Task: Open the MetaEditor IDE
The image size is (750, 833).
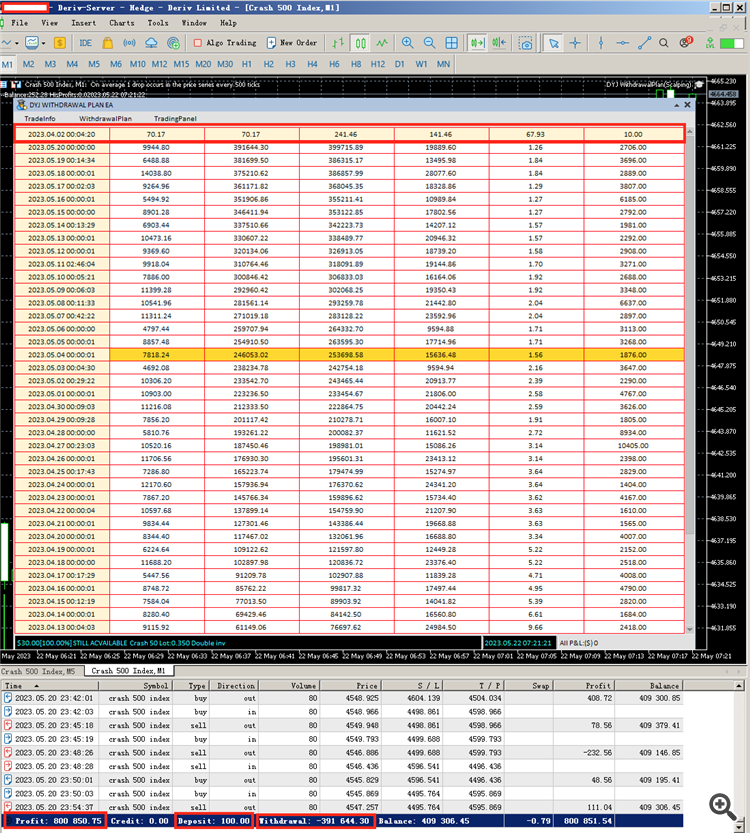Action: (x=86, y=43)
